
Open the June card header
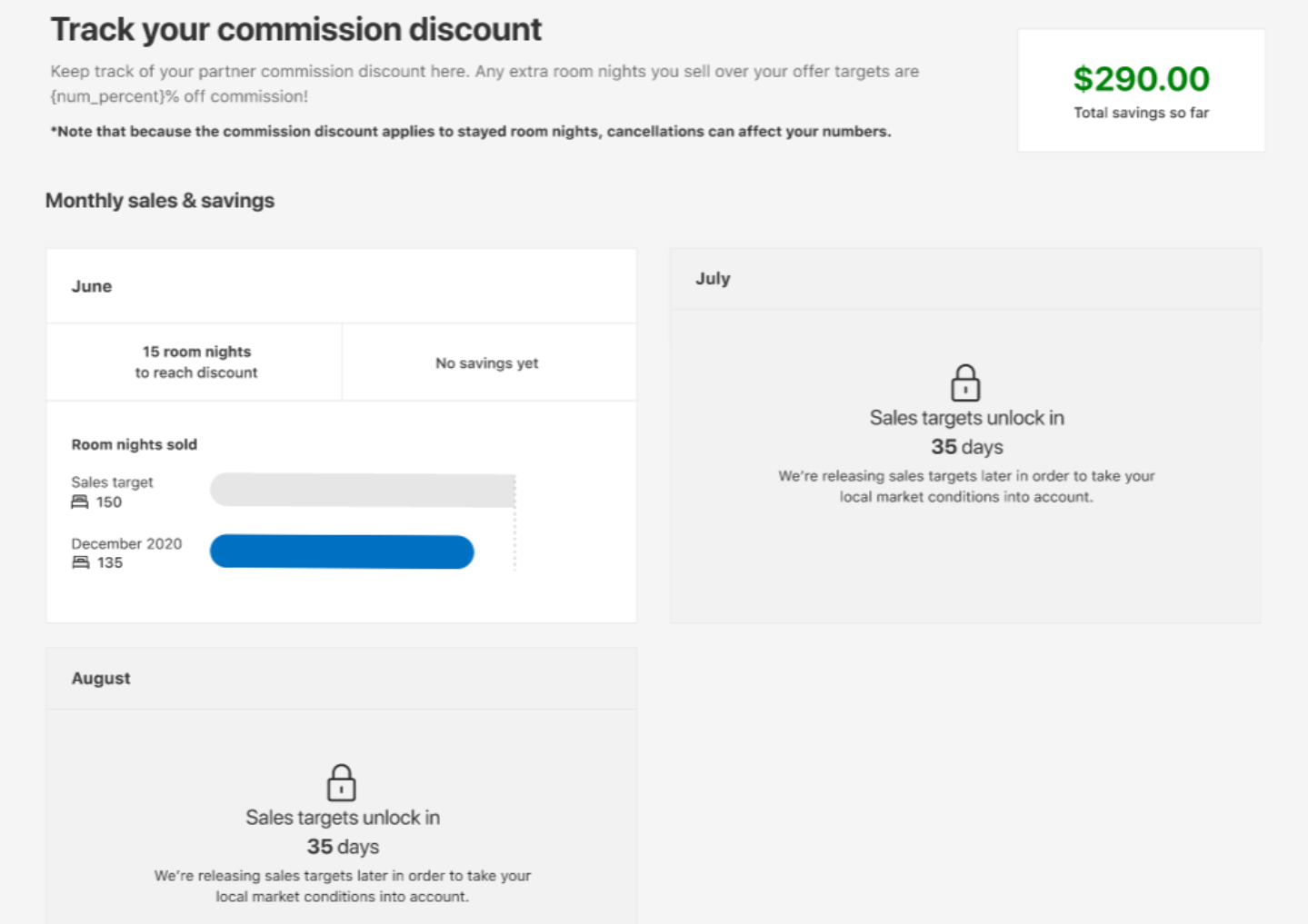tap(341, 286)
